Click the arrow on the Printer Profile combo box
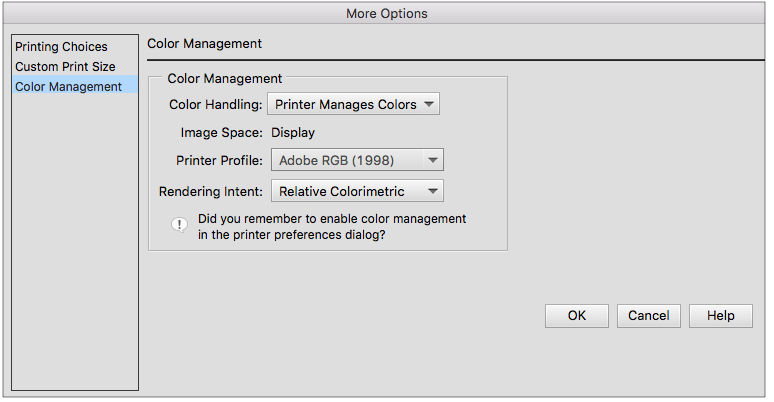Screen dimensions: 774x402 432,160
